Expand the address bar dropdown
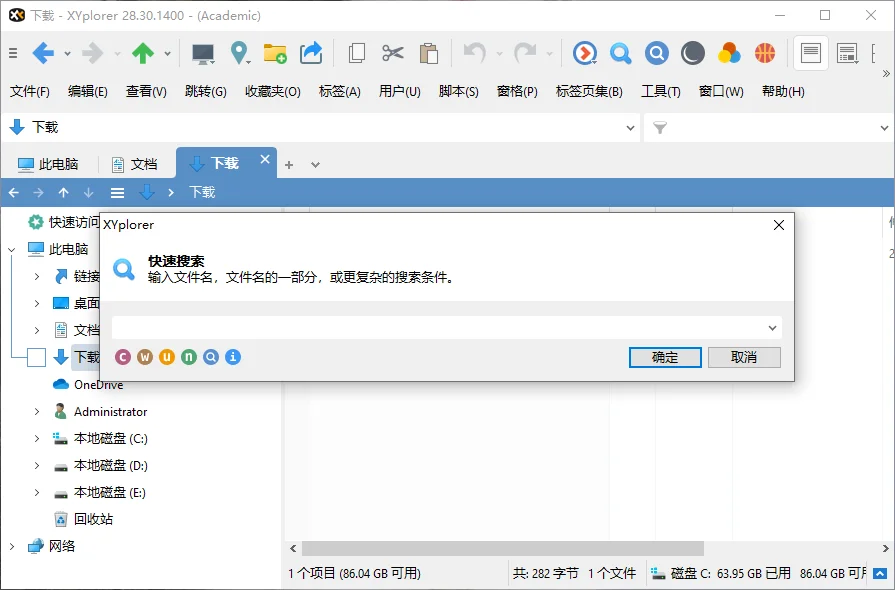This screenshot has height=590, width=895. (x=630, y=128)
